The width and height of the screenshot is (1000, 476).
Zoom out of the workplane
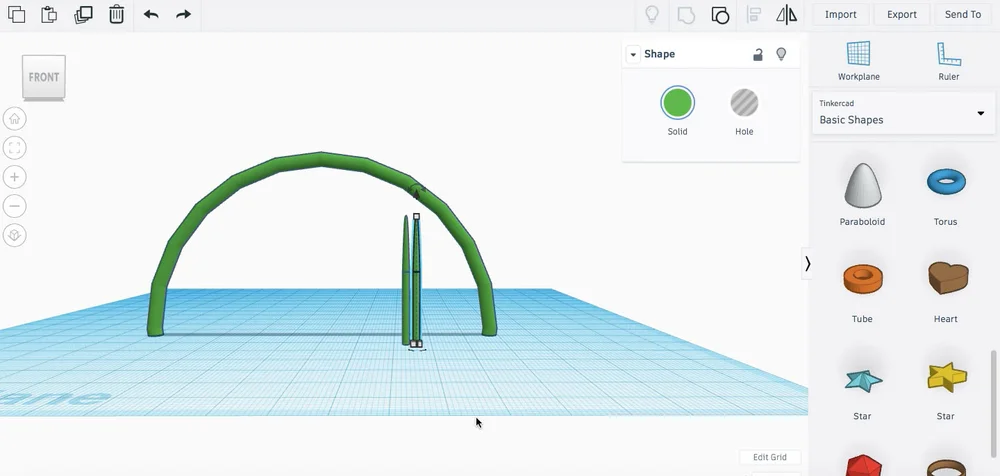[15, 205]
